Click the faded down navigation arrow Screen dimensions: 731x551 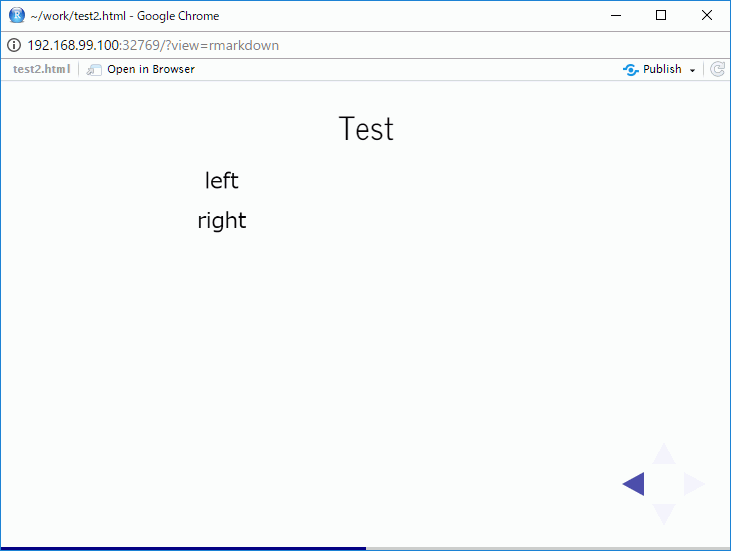click(664, 514)
